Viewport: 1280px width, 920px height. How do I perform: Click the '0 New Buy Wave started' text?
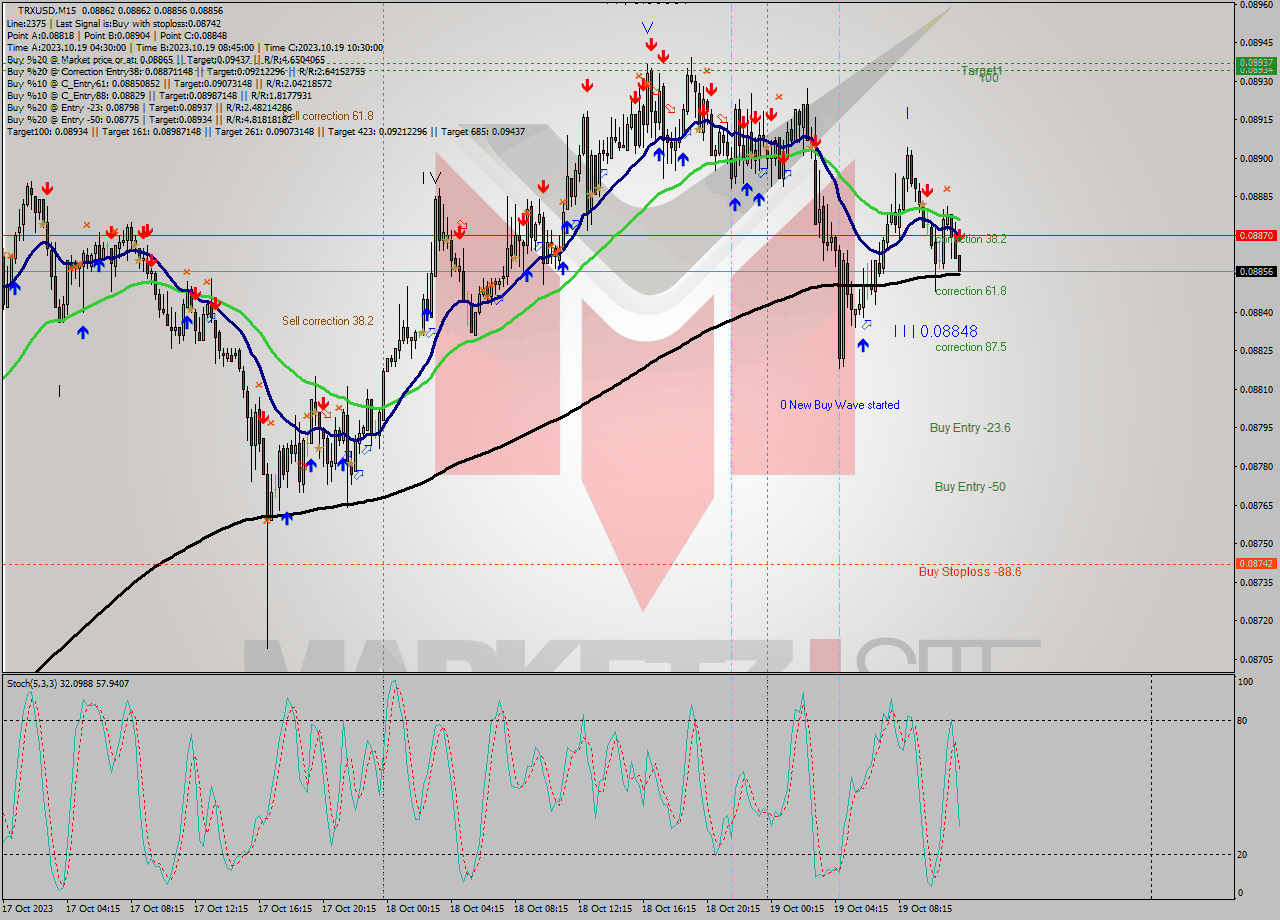(x=840, y=405)
